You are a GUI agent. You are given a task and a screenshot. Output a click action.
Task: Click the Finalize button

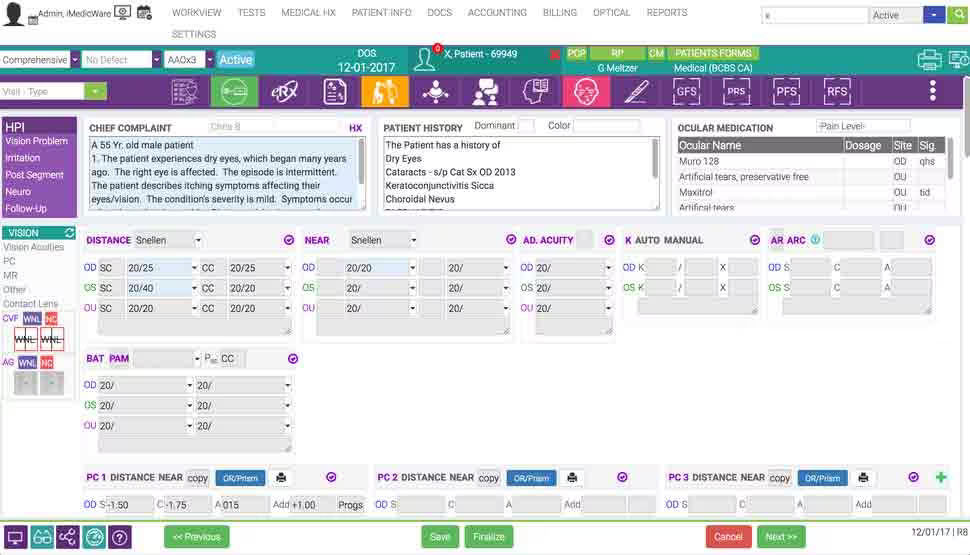click(489, 536)
